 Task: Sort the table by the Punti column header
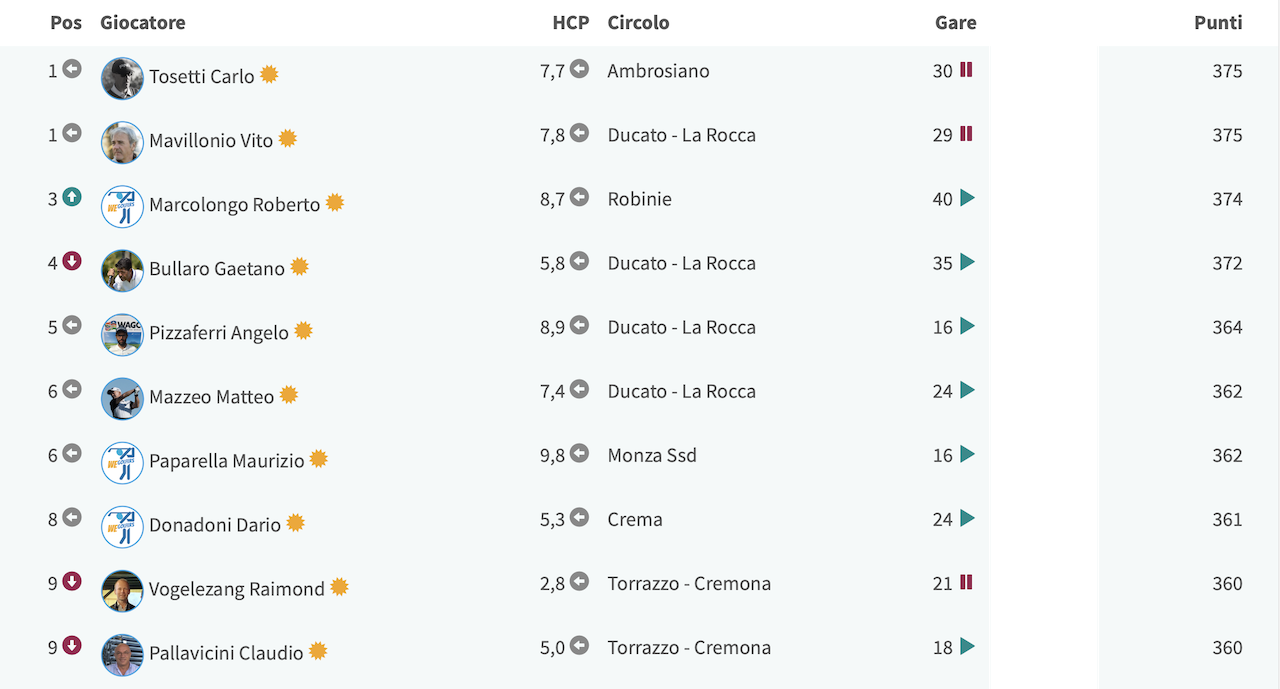coord(1218,22)
